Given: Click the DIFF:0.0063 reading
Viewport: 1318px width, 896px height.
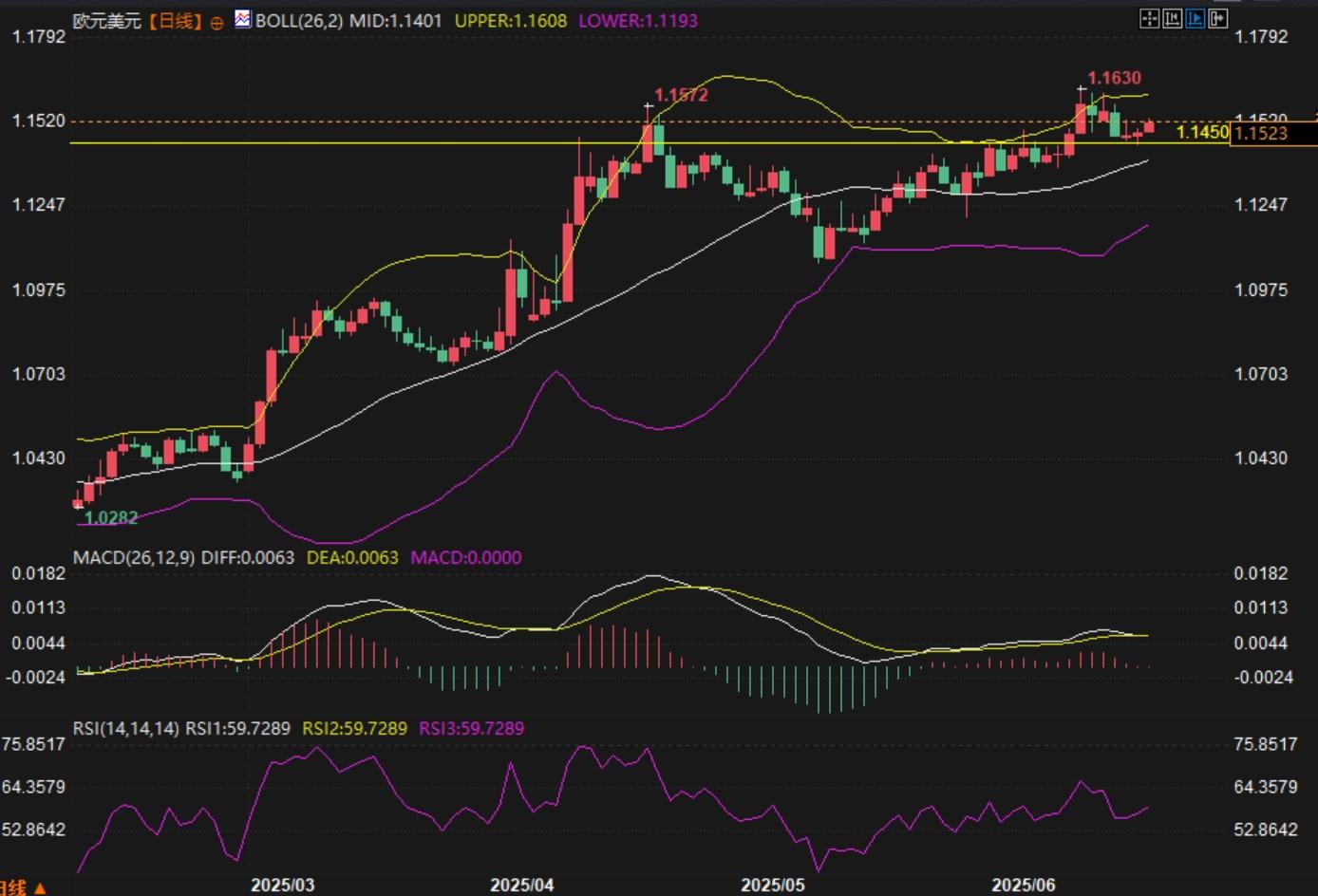Looking at the screenshot, I should 247,557.
